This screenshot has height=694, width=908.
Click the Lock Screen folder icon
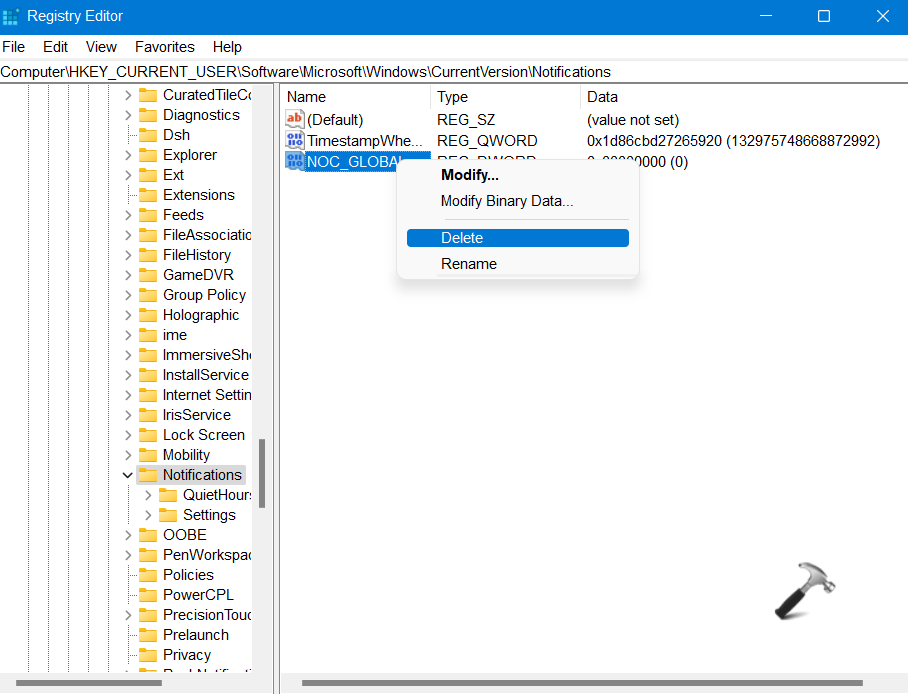tap(148, 435)
